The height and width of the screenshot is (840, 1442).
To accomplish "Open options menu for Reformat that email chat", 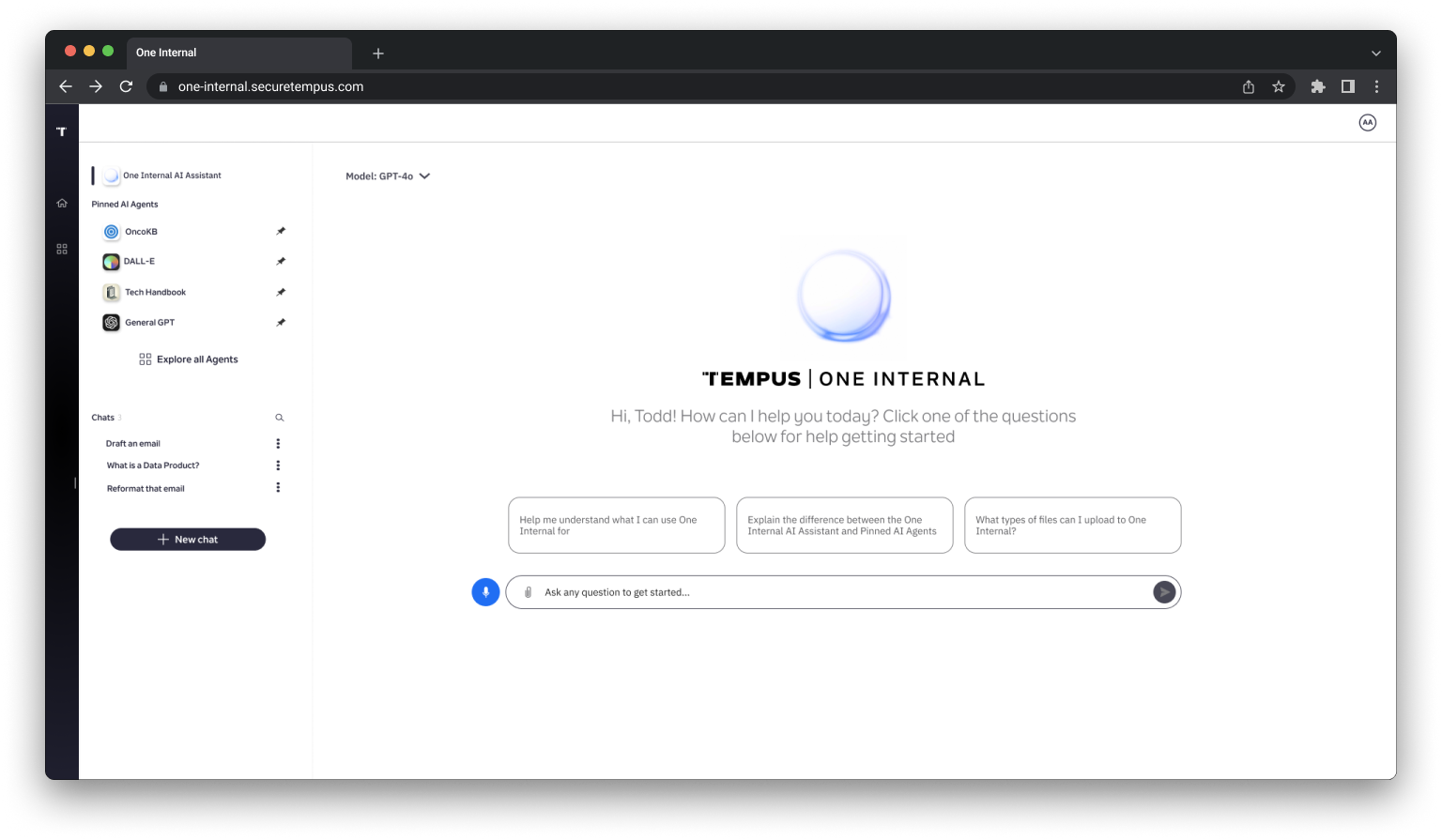I will click(x=278, y=487).
